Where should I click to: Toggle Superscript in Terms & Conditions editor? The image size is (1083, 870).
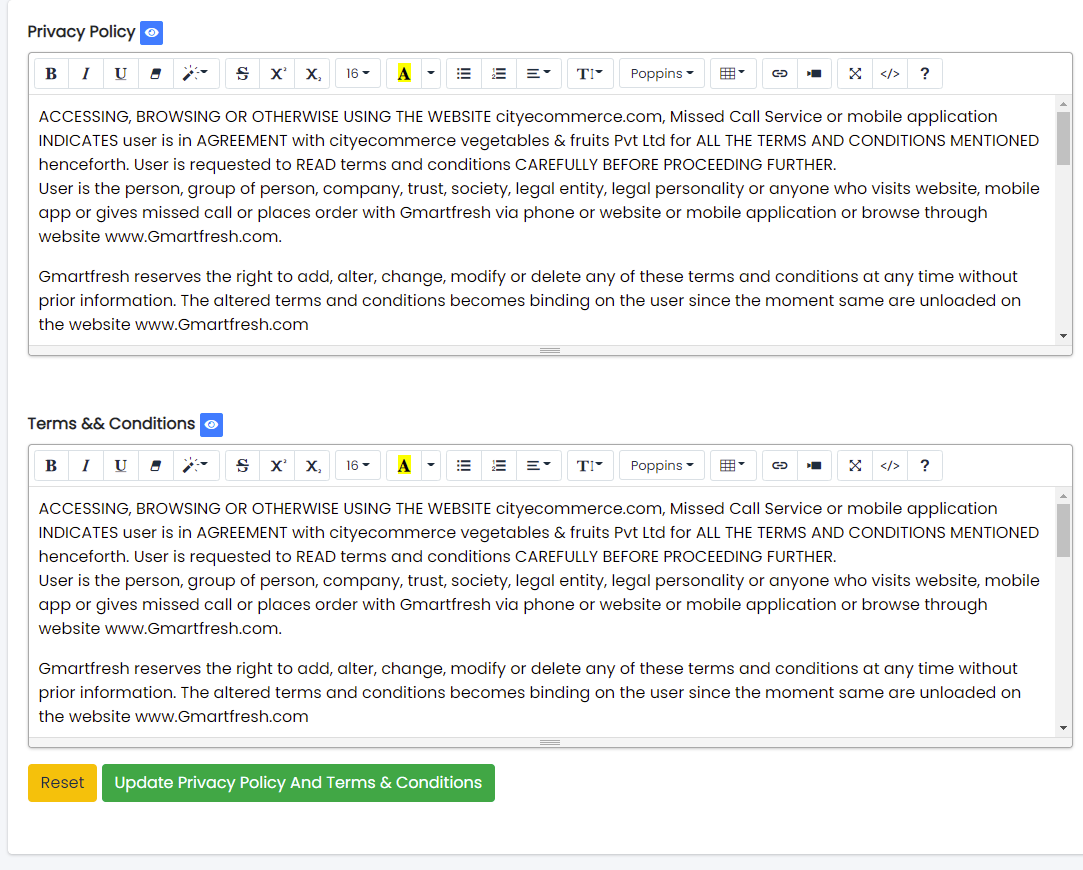pos(278,466)
